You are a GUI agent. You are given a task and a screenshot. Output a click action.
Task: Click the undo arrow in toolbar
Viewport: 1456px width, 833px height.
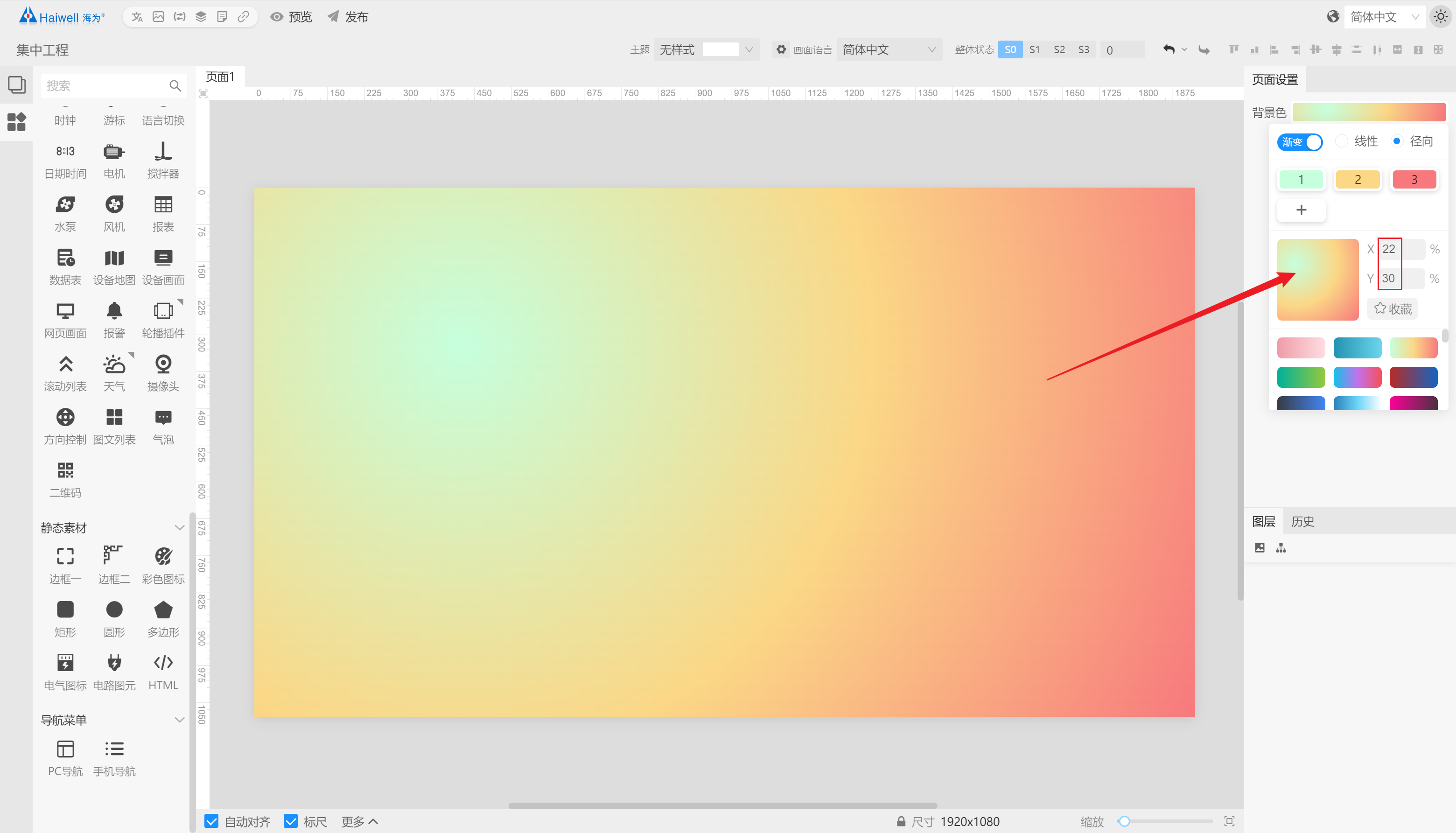pos(1169,50)
